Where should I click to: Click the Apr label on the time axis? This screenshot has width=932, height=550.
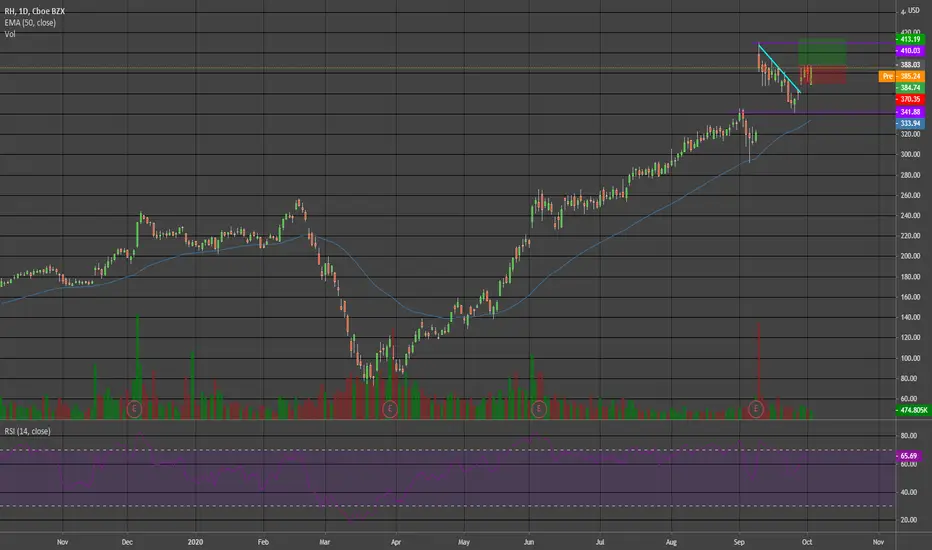(x=396, y=542)
